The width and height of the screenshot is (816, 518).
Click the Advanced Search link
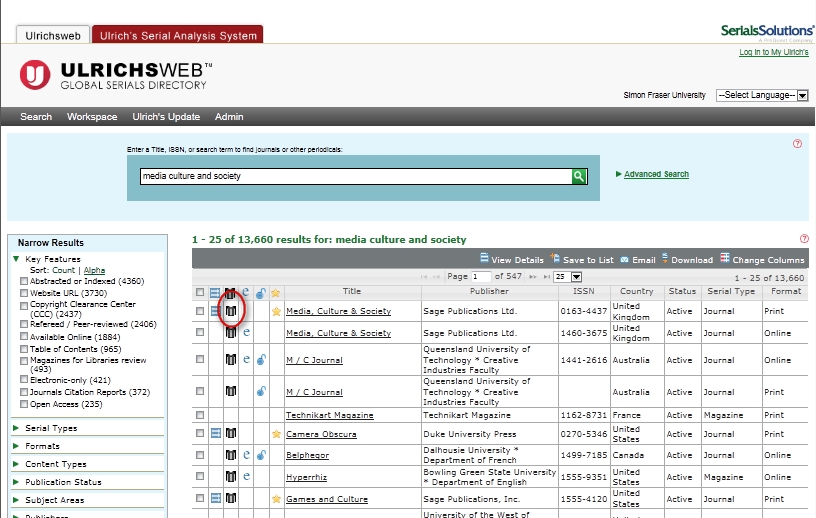click(656, 174)
